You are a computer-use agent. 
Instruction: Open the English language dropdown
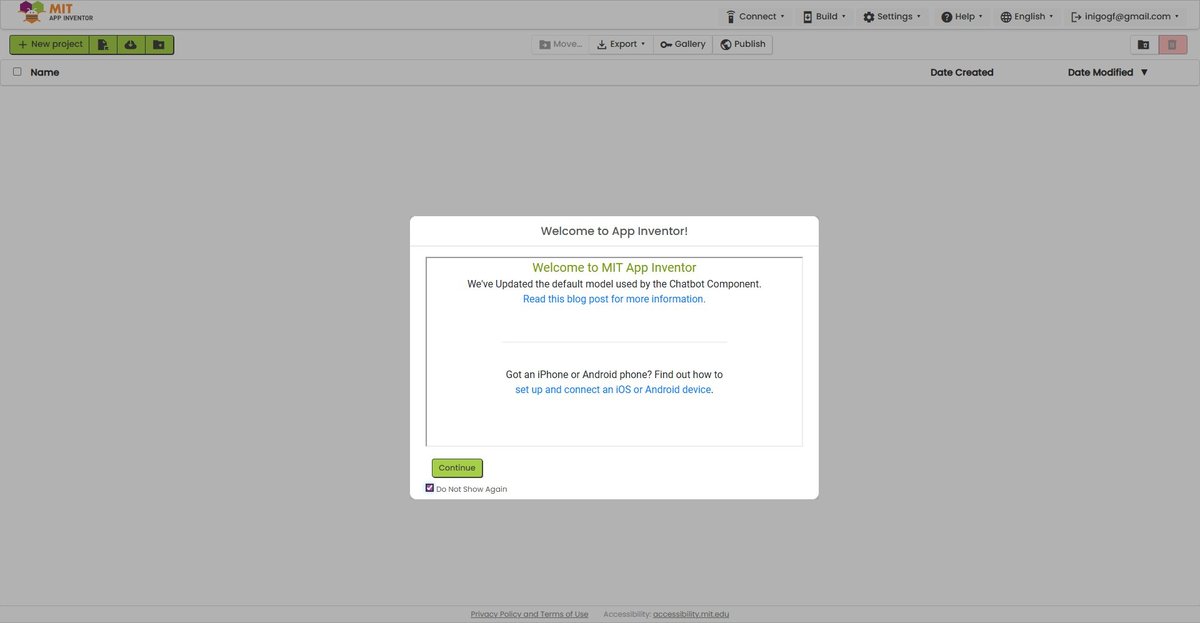[1027, 16]
